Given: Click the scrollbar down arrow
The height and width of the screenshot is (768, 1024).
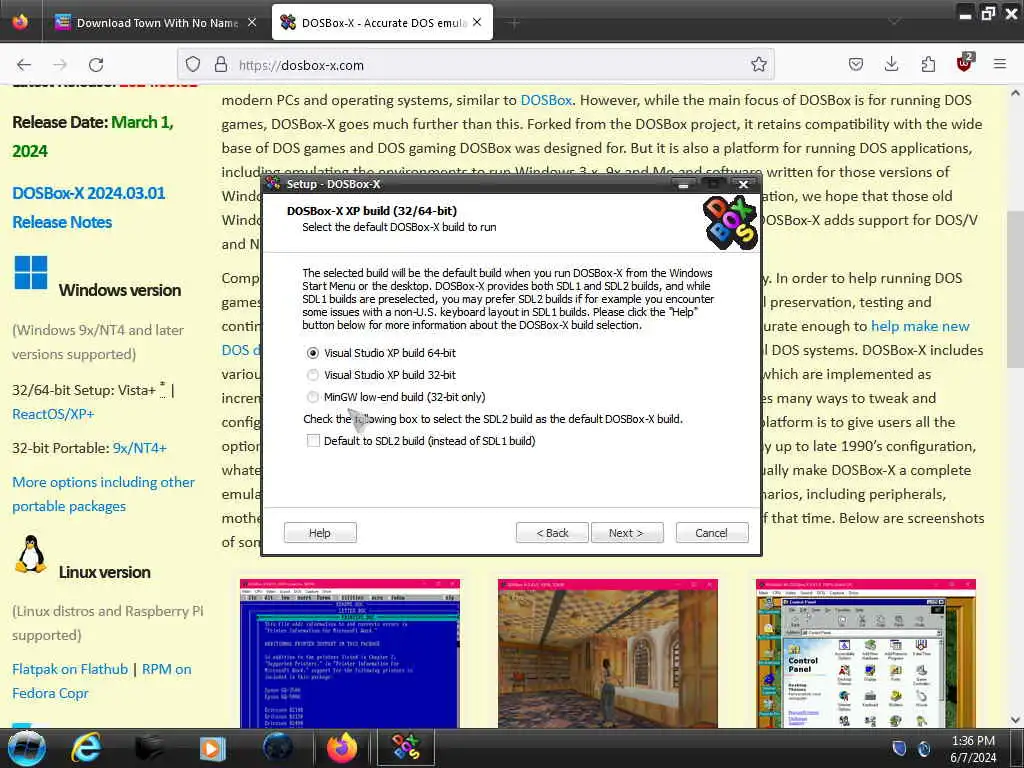Looking at the screenshot, I should pyautogui.click(x=1015, y=720).
